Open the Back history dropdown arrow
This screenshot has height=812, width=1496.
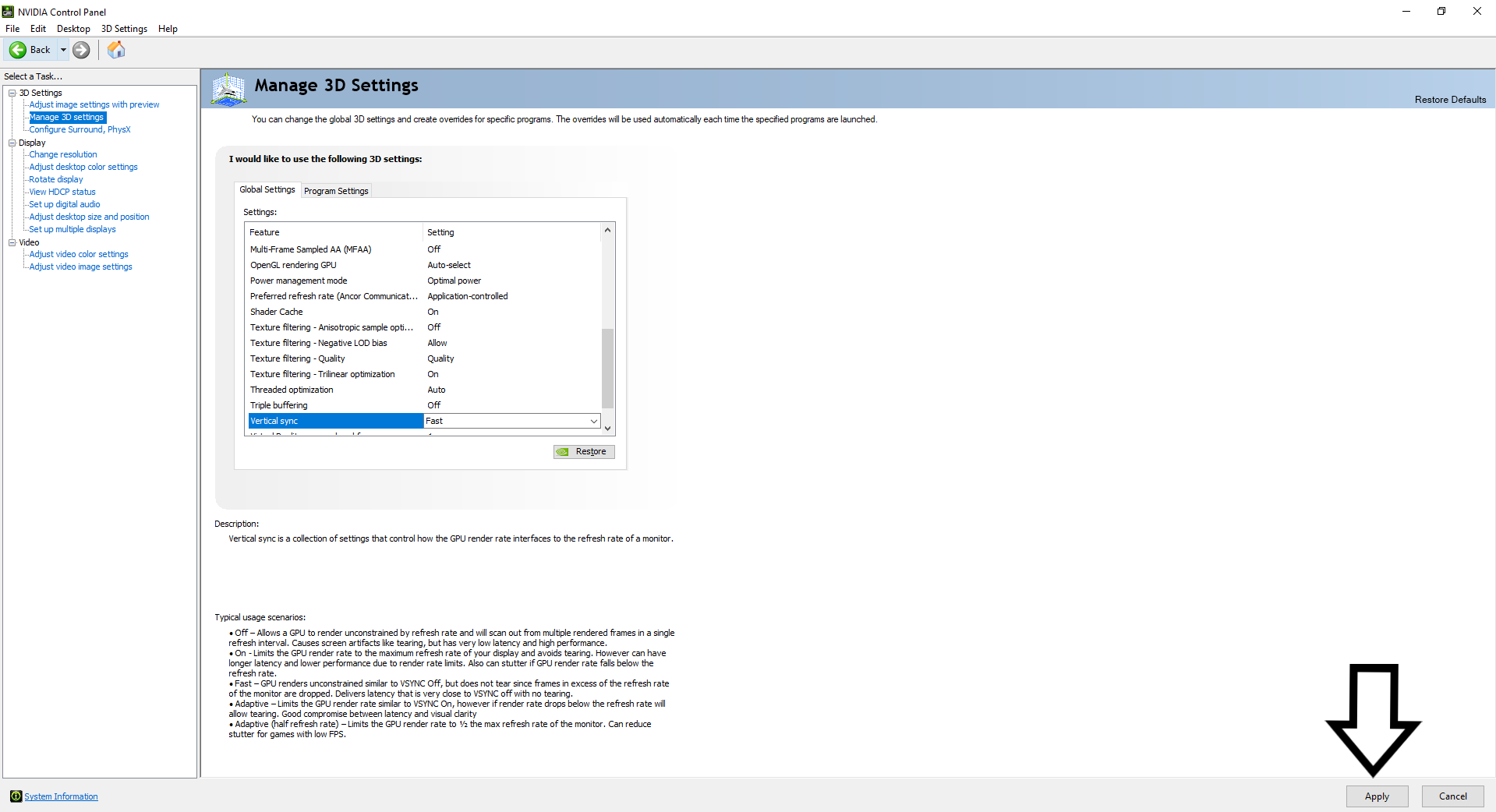(63, 50)
